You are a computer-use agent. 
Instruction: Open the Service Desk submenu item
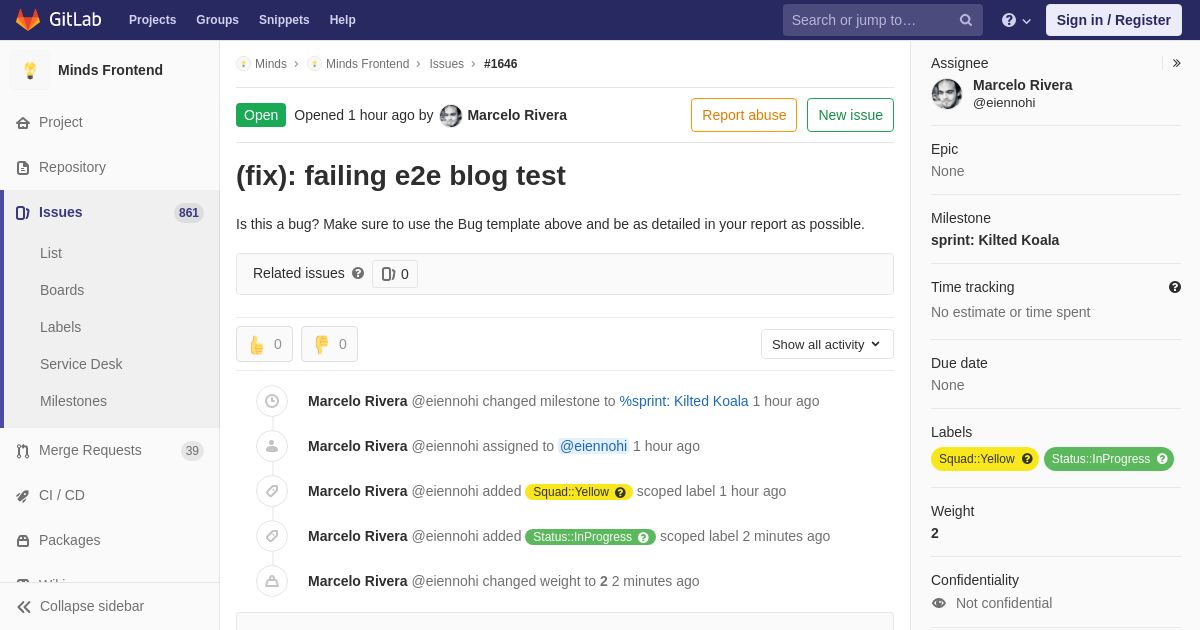pyautogui.click(x=81, y=364)
